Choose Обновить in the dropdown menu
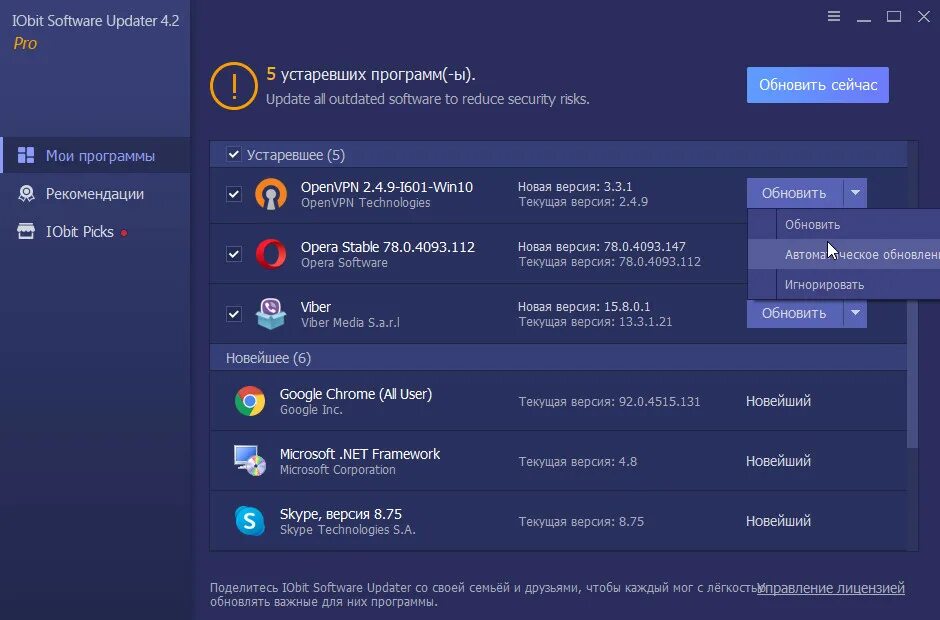 tap(844, 224)
